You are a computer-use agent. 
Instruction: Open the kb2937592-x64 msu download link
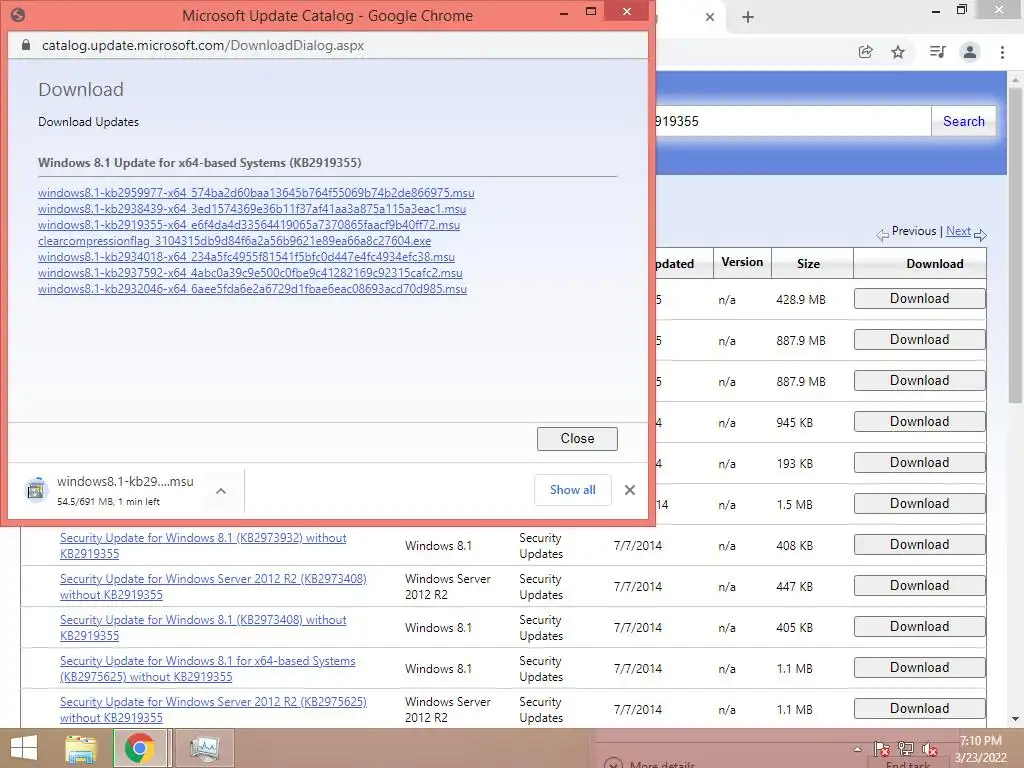(x=250, y=273)
